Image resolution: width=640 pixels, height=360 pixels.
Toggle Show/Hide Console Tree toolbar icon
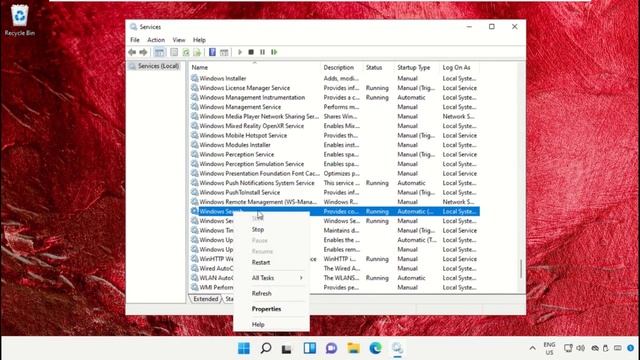pyautogui.click(x=159, y=52)
